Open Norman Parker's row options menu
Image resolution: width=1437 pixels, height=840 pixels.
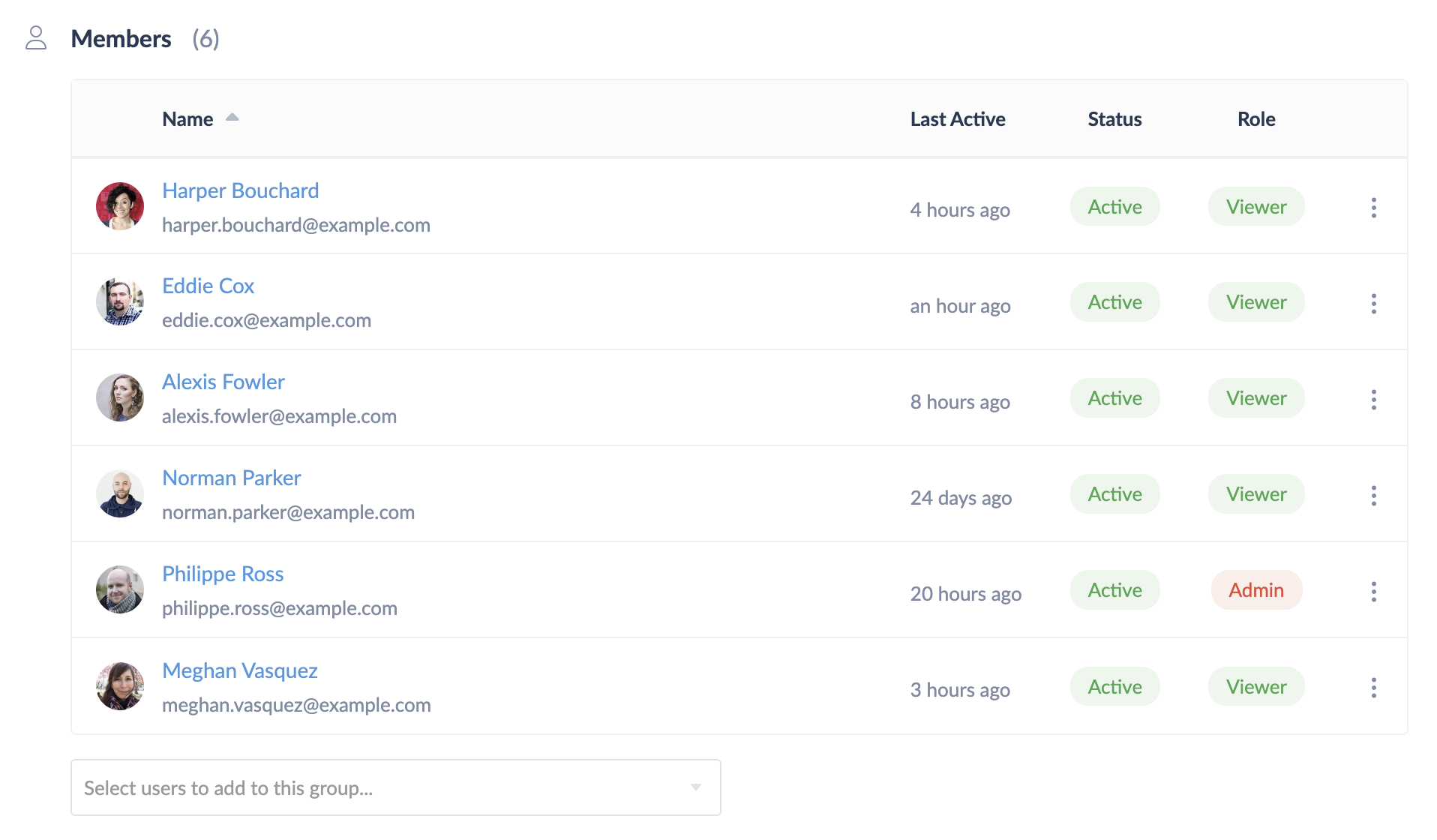pyautogui.click(x=1373, y=496)
